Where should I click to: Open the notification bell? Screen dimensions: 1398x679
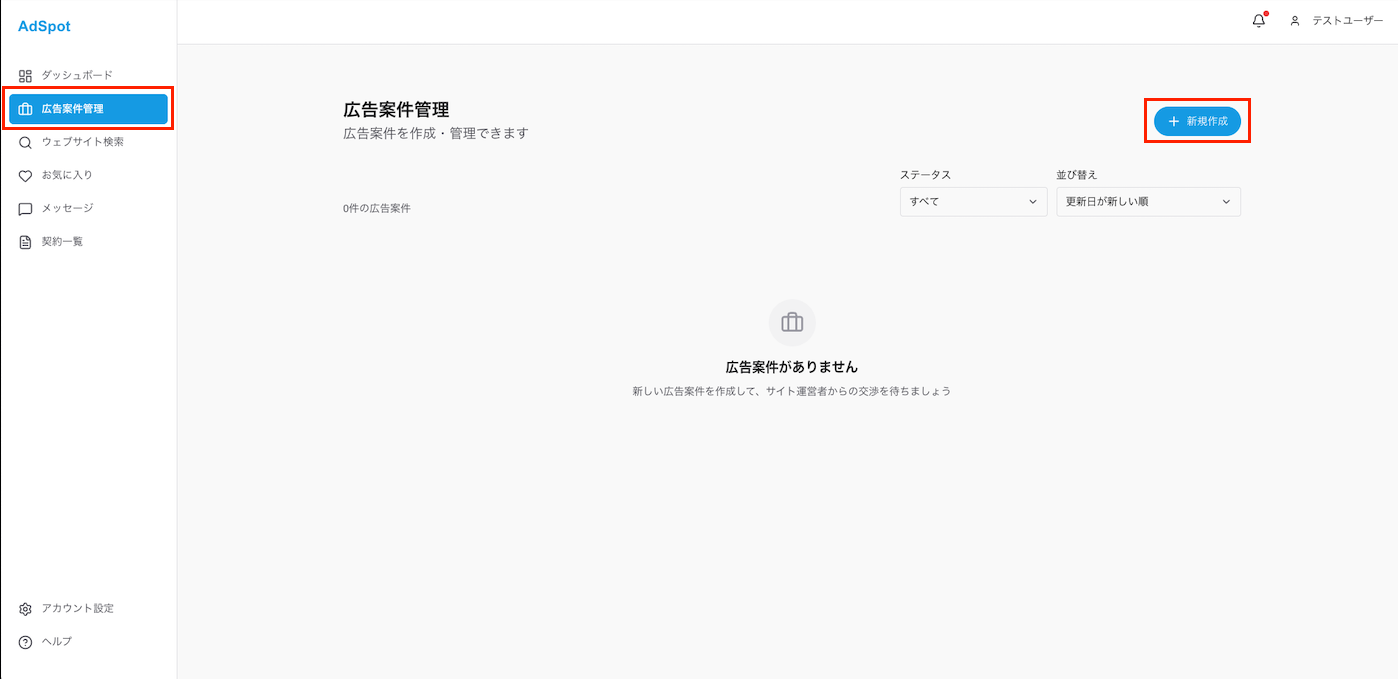coord(1259,21)
